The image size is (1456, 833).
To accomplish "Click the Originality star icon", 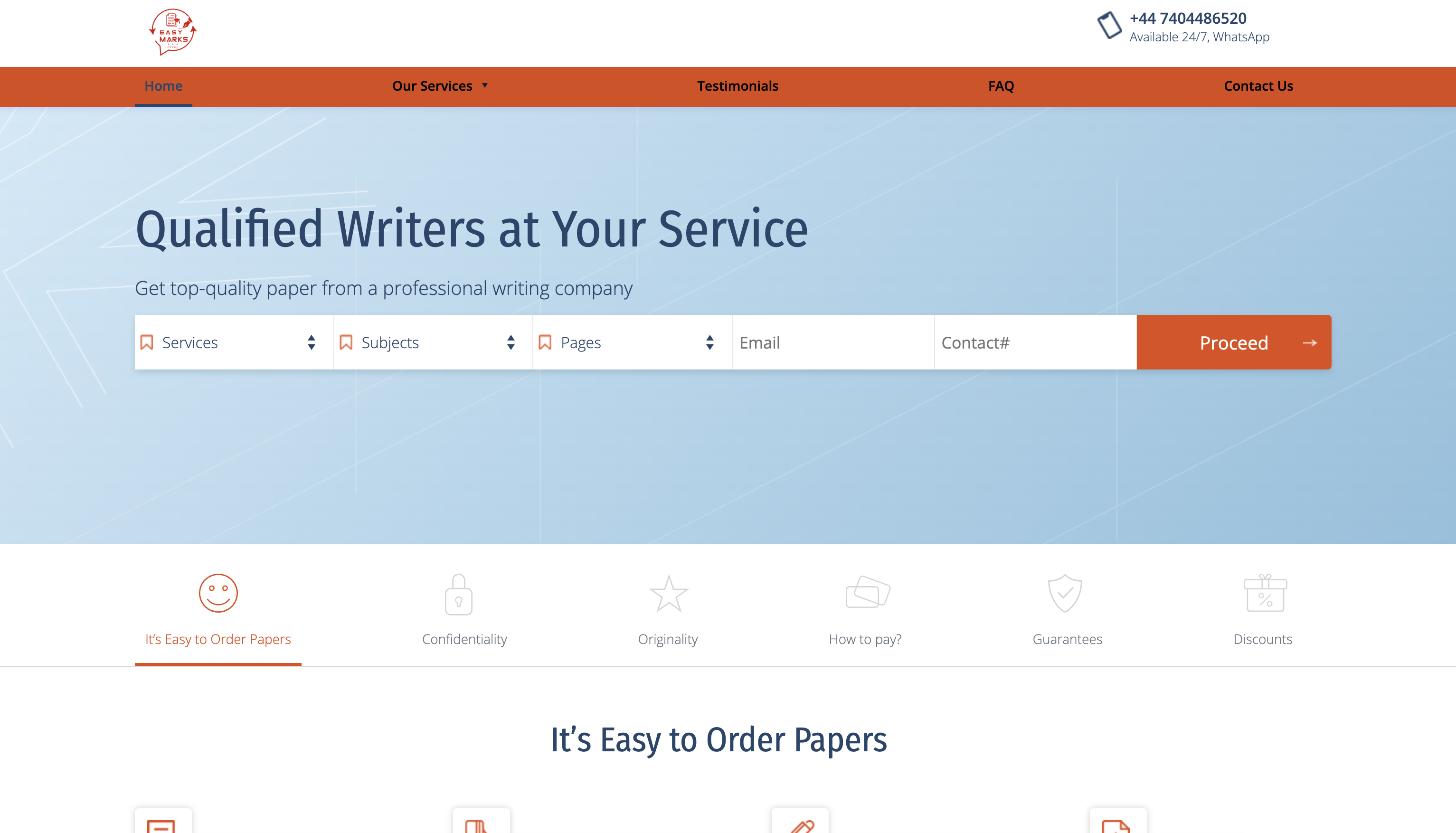I will (668, 593).
